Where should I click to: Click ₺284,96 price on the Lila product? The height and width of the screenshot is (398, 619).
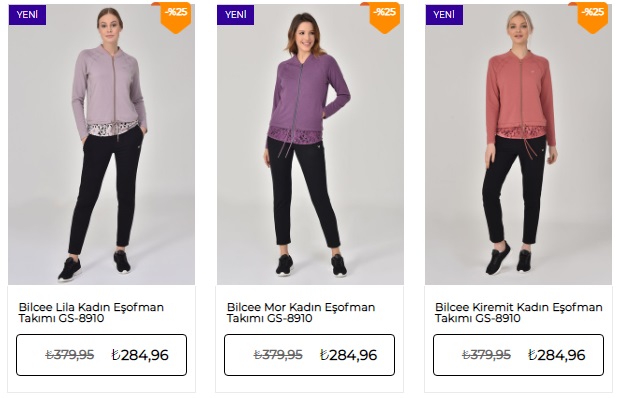[140, 355]
